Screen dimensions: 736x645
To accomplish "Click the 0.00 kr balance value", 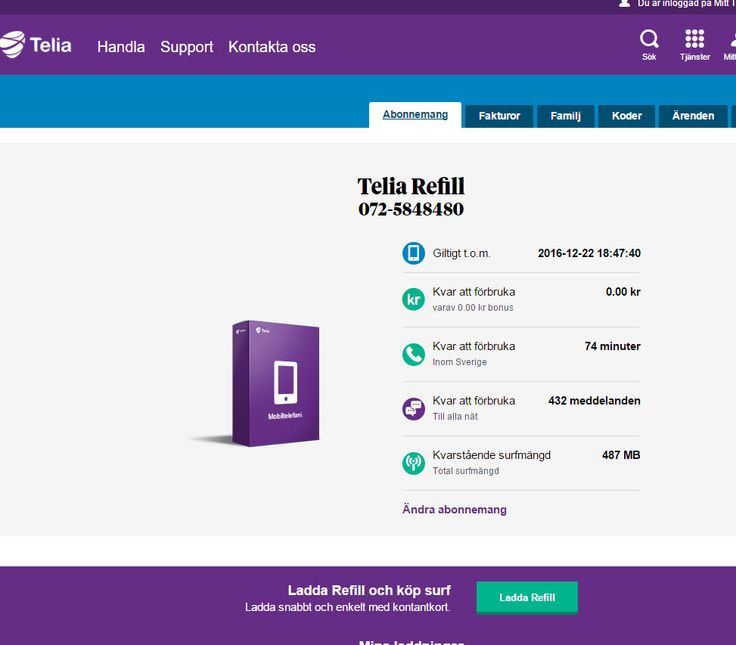I will tap(623, 292).
